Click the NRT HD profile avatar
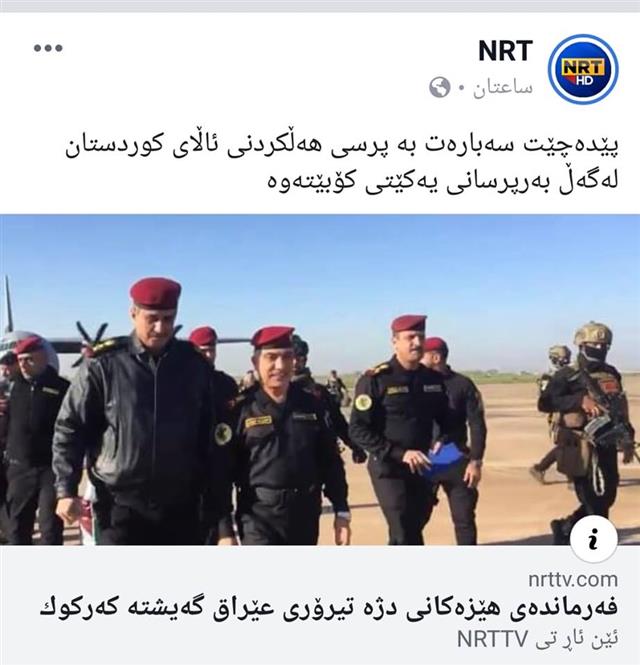Image resolution: width=640 pixels, height=665 pixels. [583, 69]
